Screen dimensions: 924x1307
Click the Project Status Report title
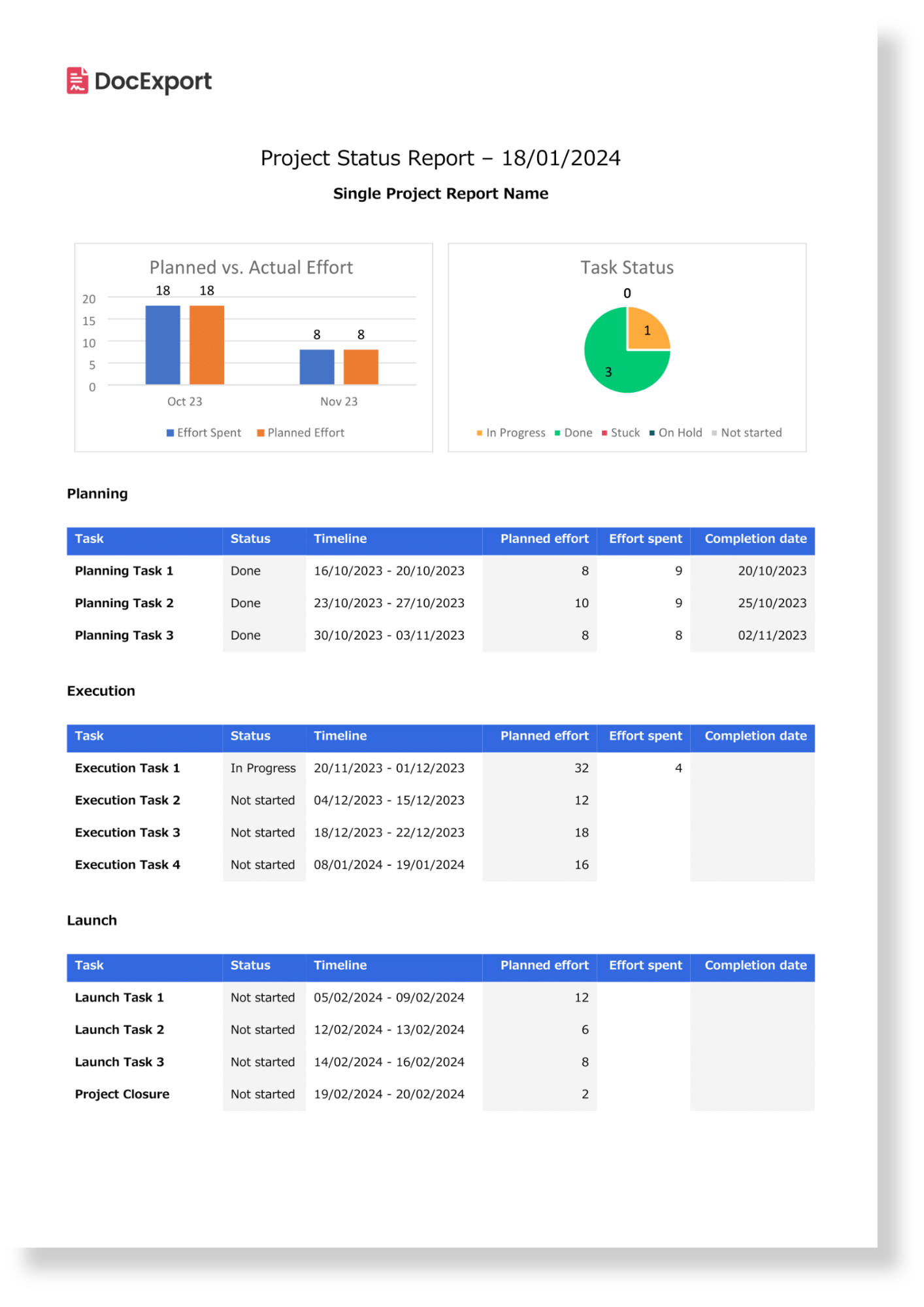tap(440, 158)
